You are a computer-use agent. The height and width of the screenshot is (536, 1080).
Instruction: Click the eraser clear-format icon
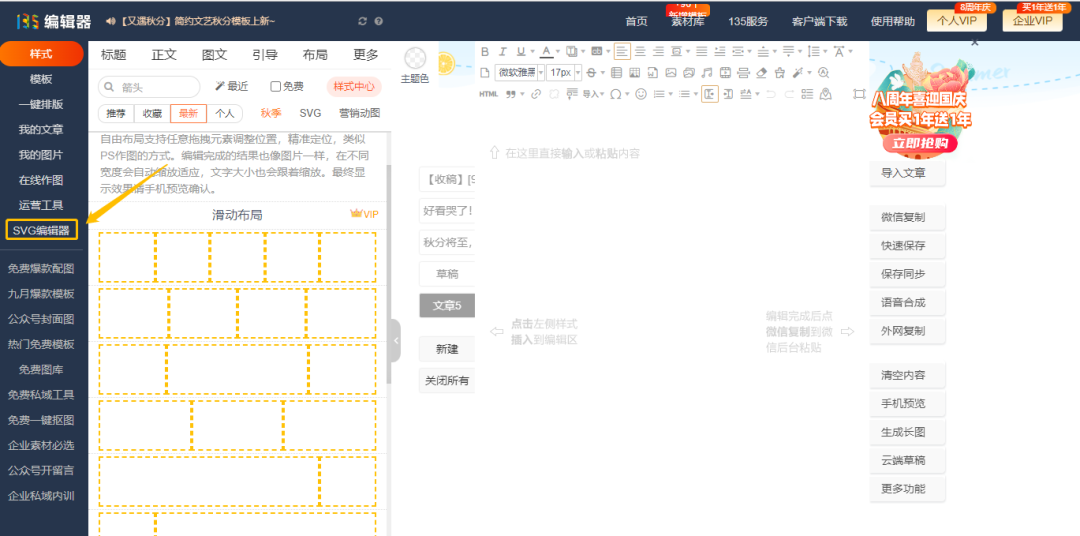pyautogui.click(x=761, y=73)
